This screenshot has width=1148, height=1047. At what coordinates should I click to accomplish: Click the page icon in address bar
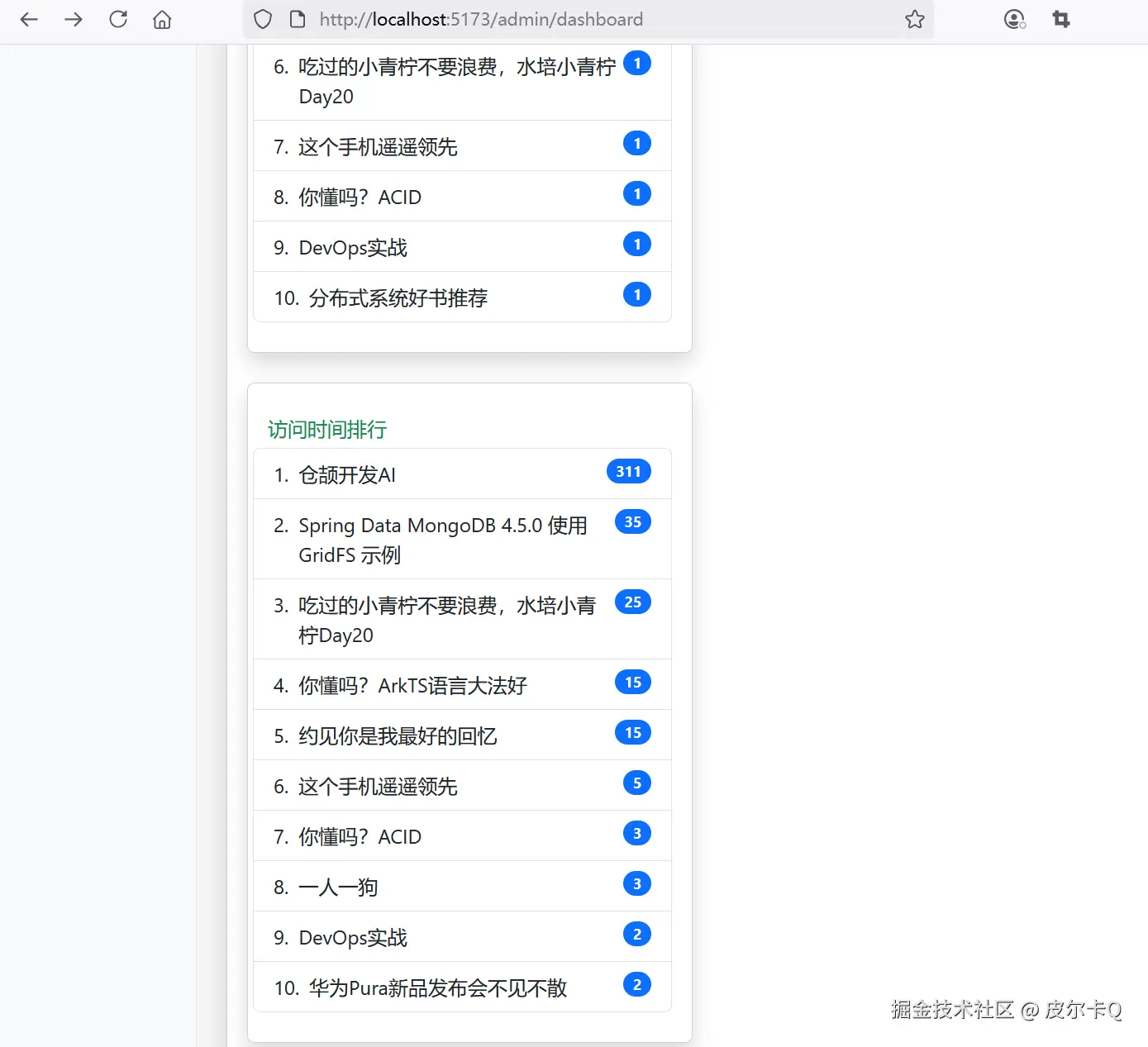tap(297, 18)
